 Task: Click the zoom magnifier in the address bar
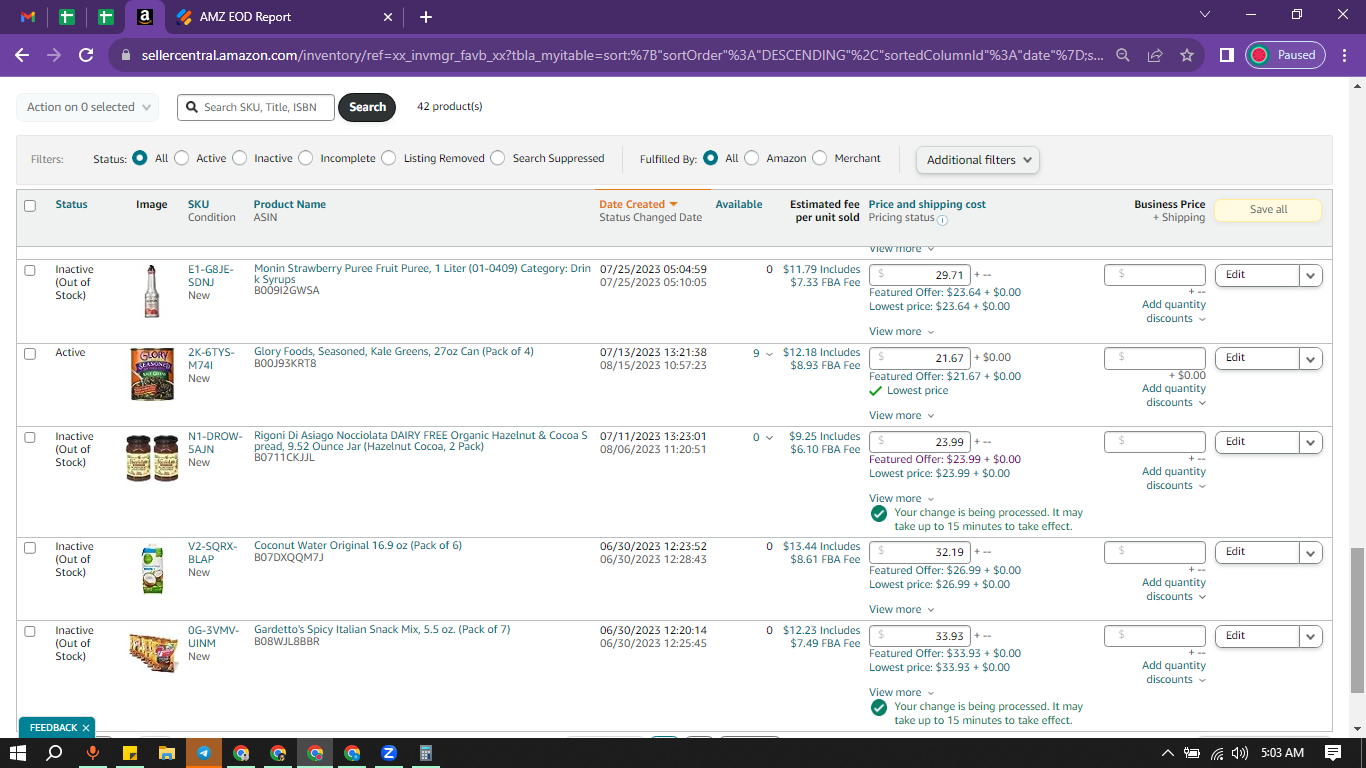coord(1123,55)
